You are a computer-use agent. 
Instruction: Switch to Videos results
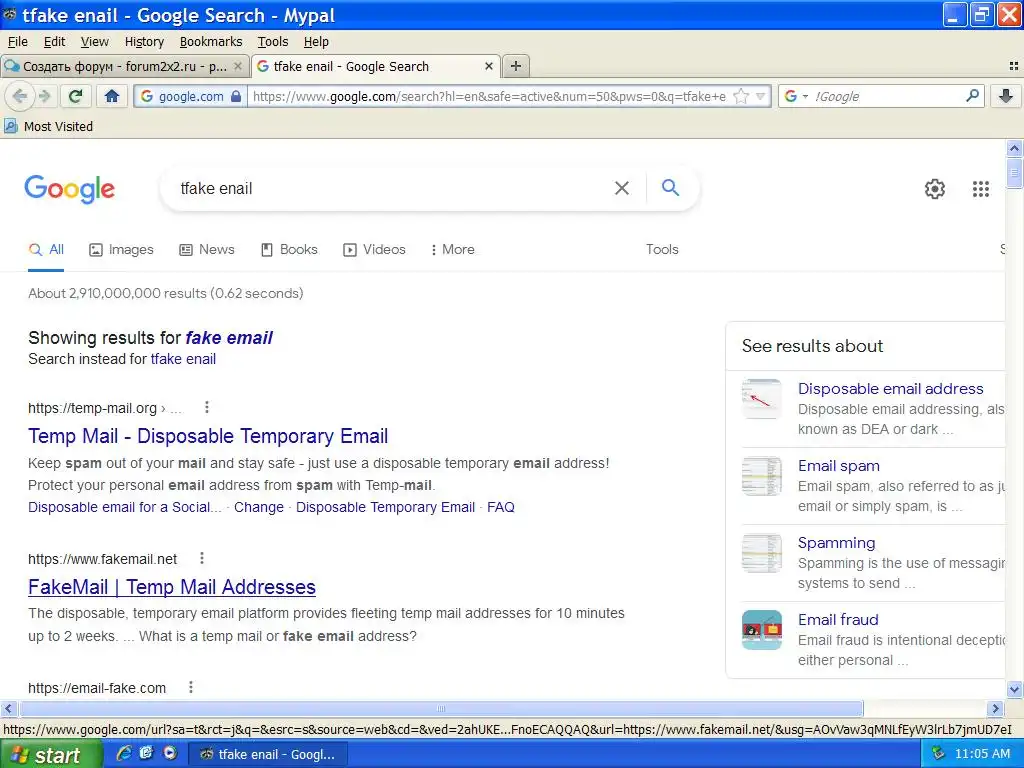(x=374, y=249)
